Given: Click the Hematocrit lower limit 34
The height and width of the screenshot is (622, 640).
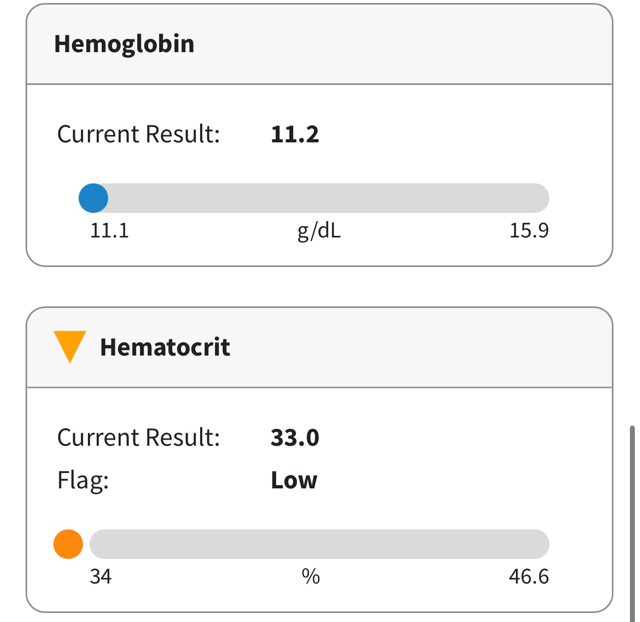Looking at the screenshot, I should click(x=100, y=577).
